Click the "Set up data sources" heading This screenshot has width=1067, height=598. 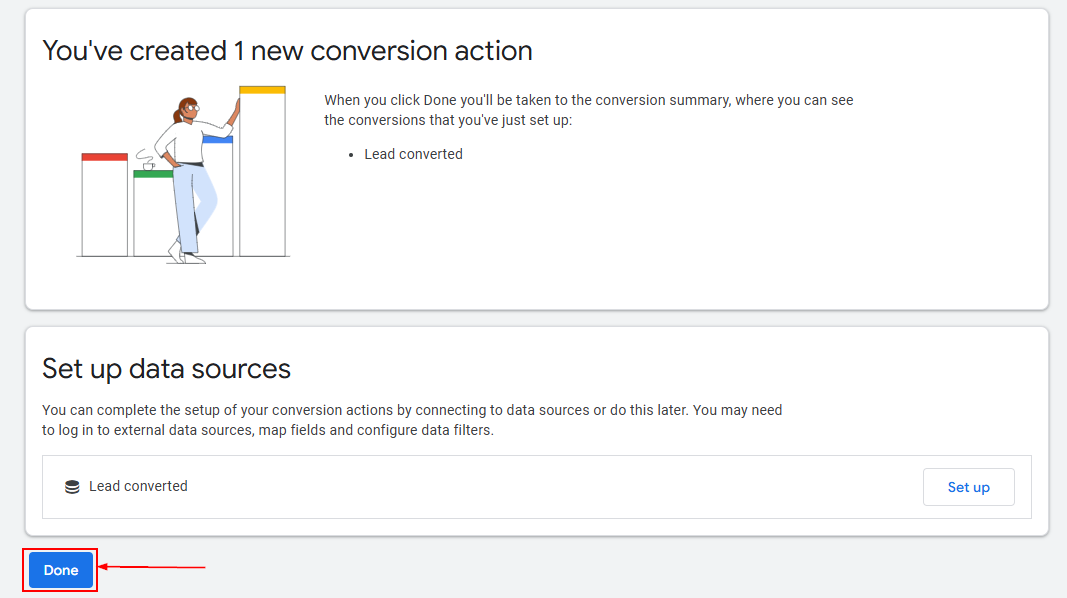tap(166, 369)
